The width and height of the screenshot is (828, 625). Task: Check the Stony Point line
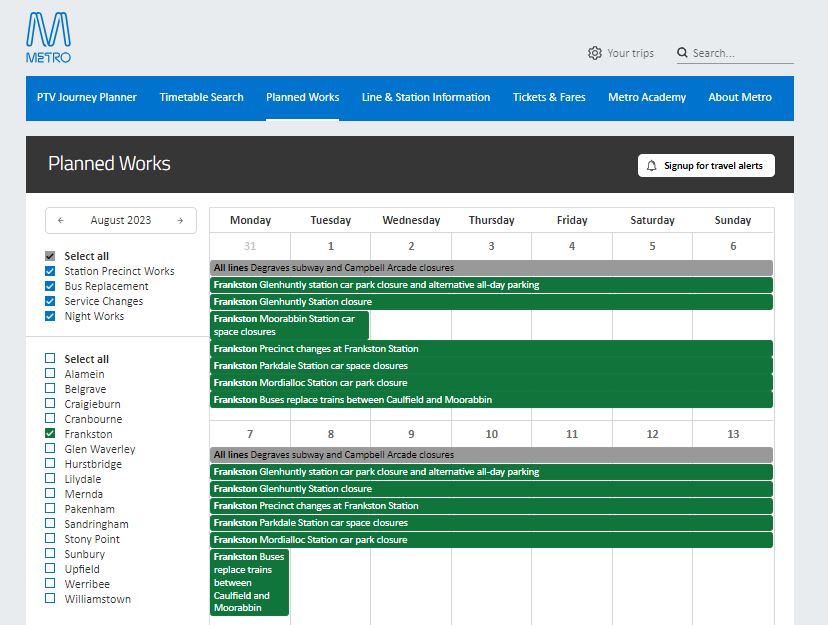pos(50,538)
